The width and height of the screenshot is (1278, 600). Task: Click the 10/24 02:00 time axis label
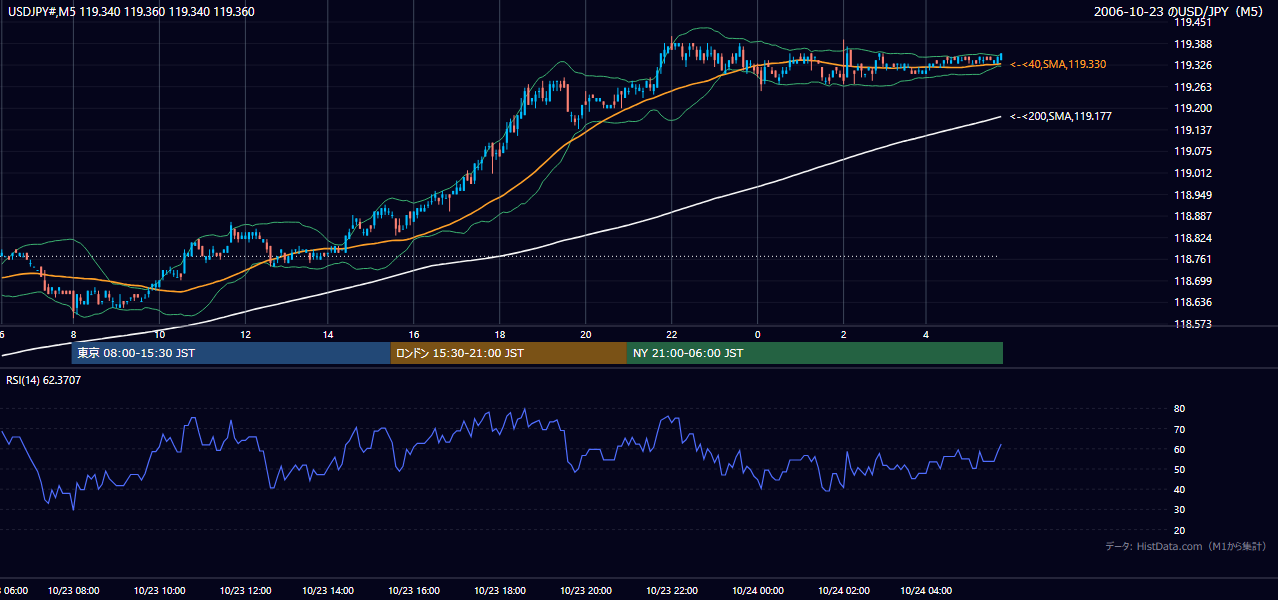click(x=843, y=591)
